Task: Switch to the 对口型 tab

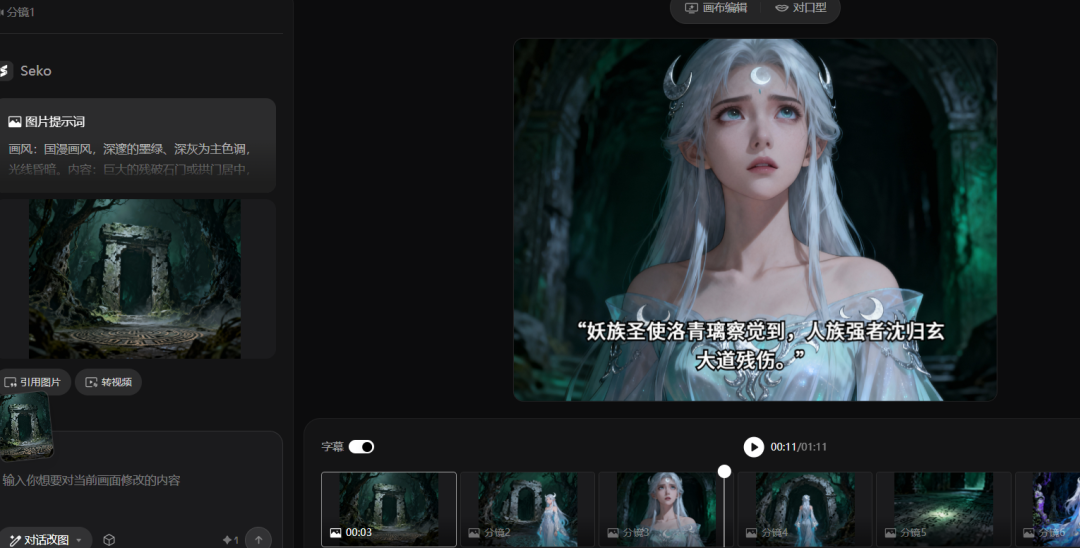Action: click(x=801, y=8)
